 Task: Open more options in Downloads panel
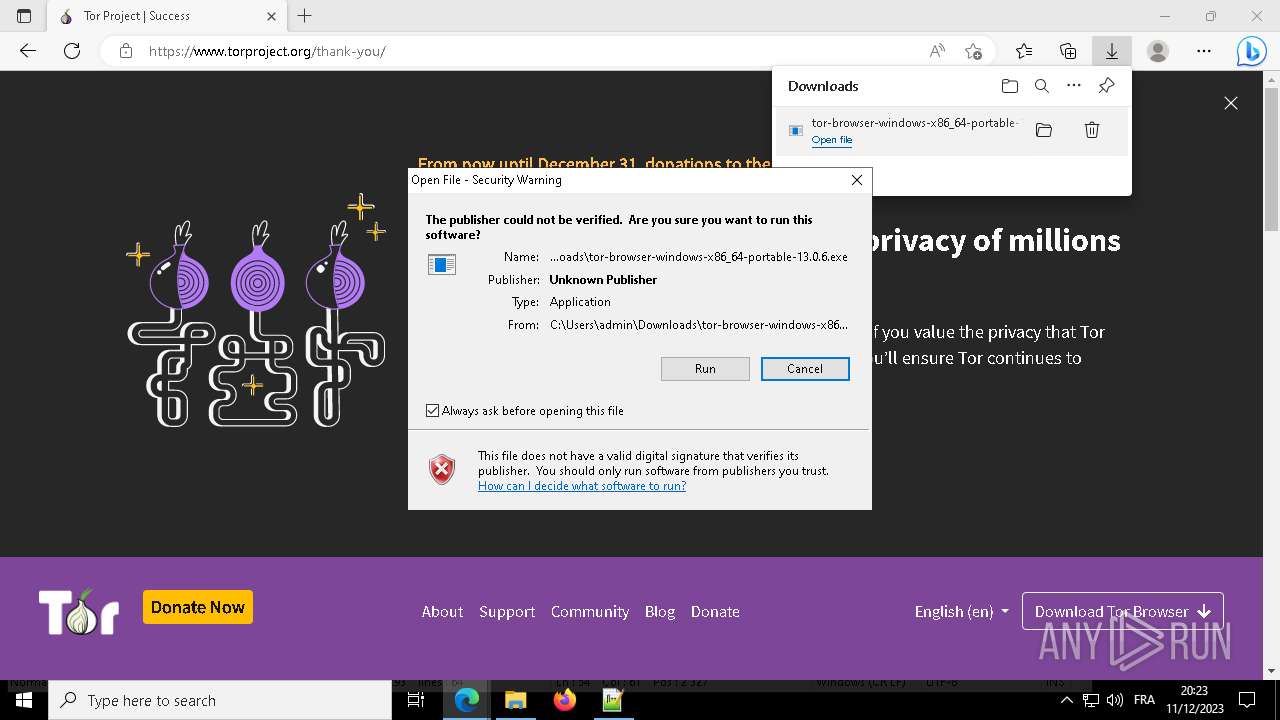tap(1074, 86)
